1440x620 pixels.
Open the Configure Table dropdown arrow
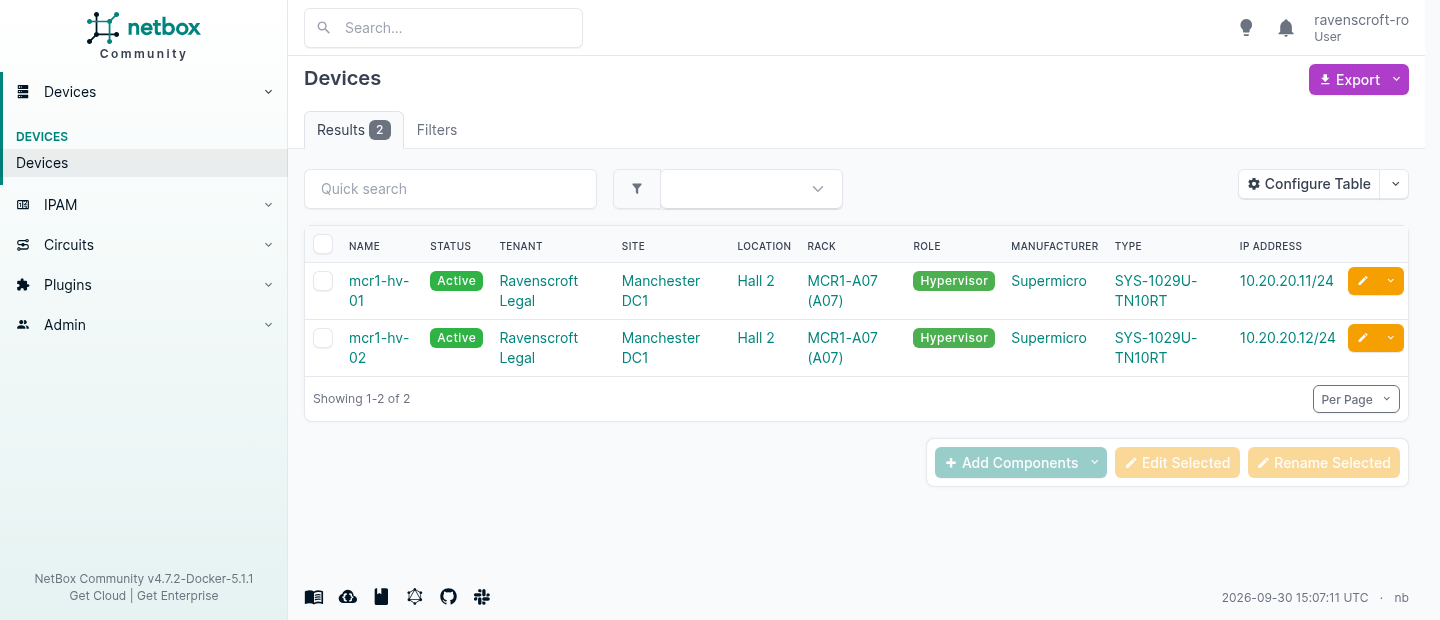click(x=1395, y=184)
